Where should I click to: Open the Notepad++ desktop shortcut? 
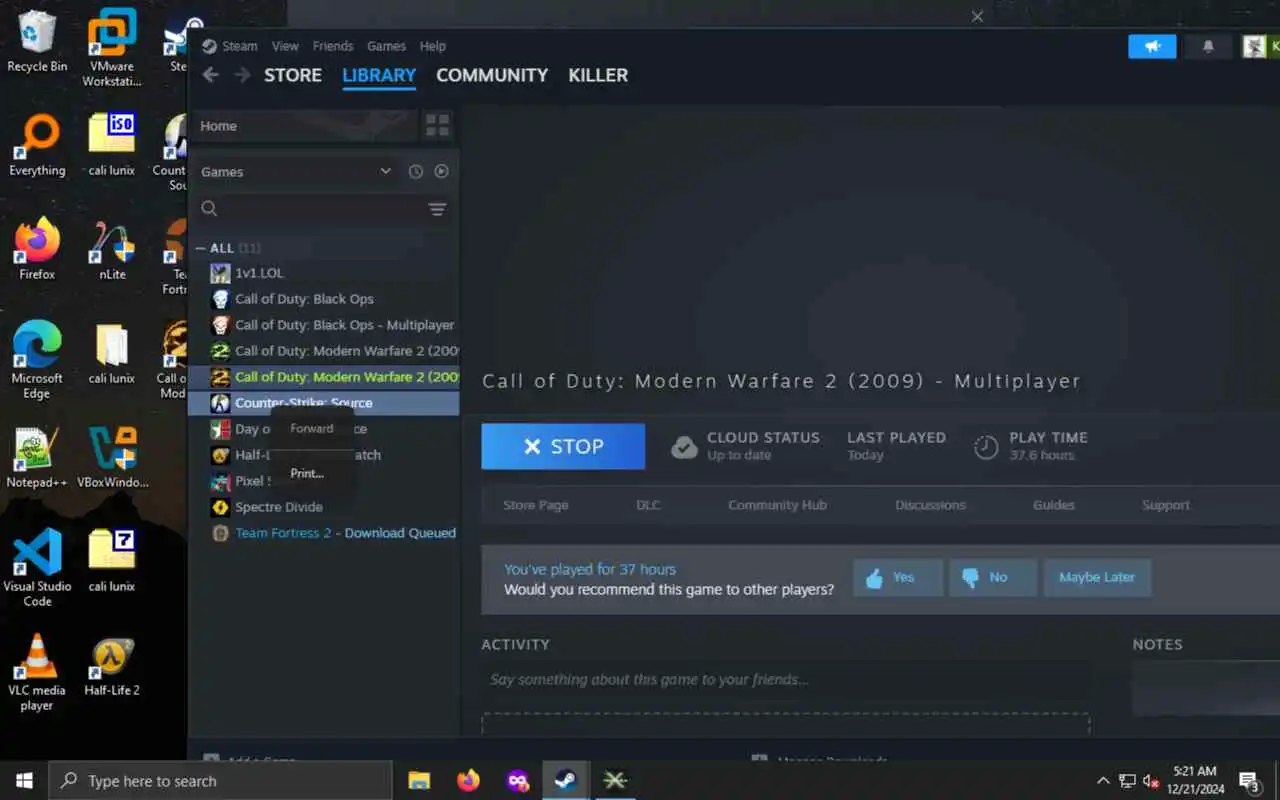tap(37, 458)
